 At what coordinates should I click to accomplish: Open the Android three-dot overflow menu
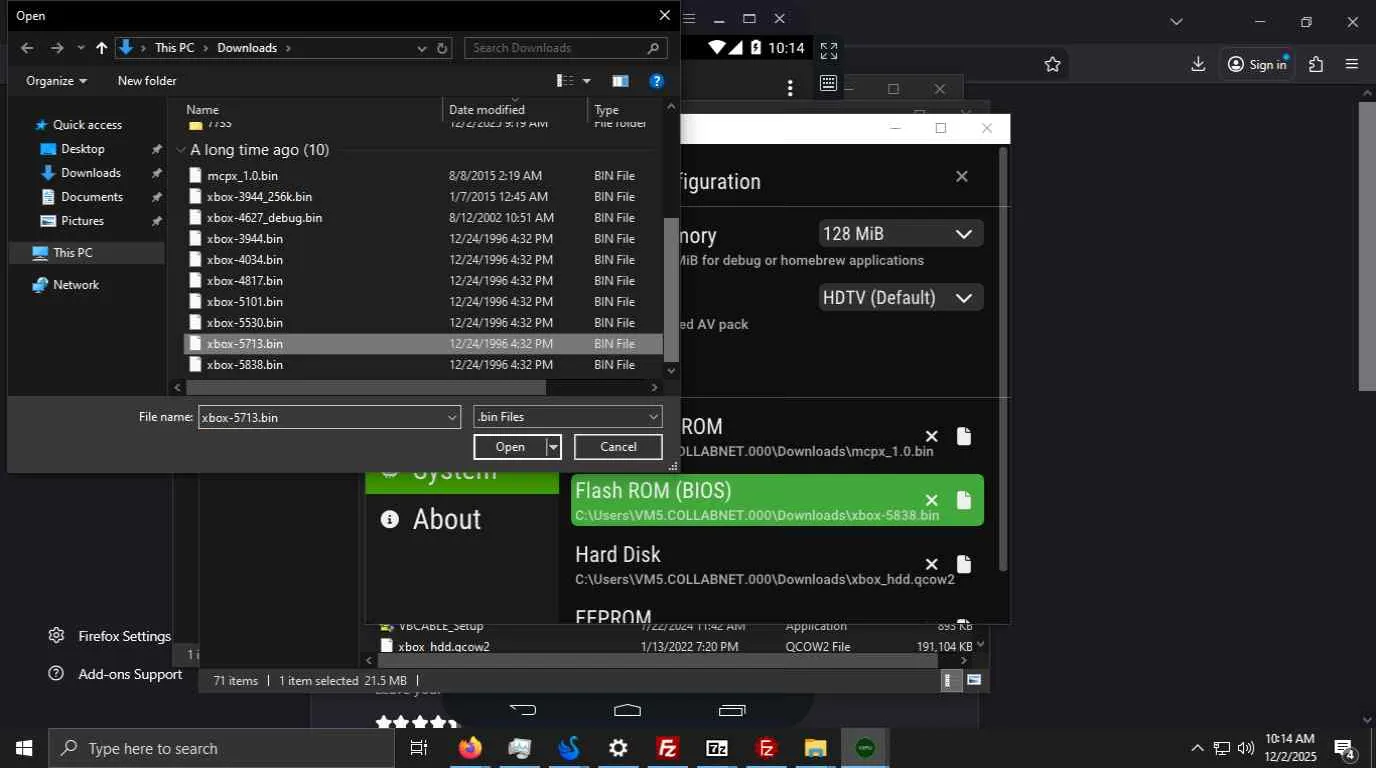click(x=790, y=88)
